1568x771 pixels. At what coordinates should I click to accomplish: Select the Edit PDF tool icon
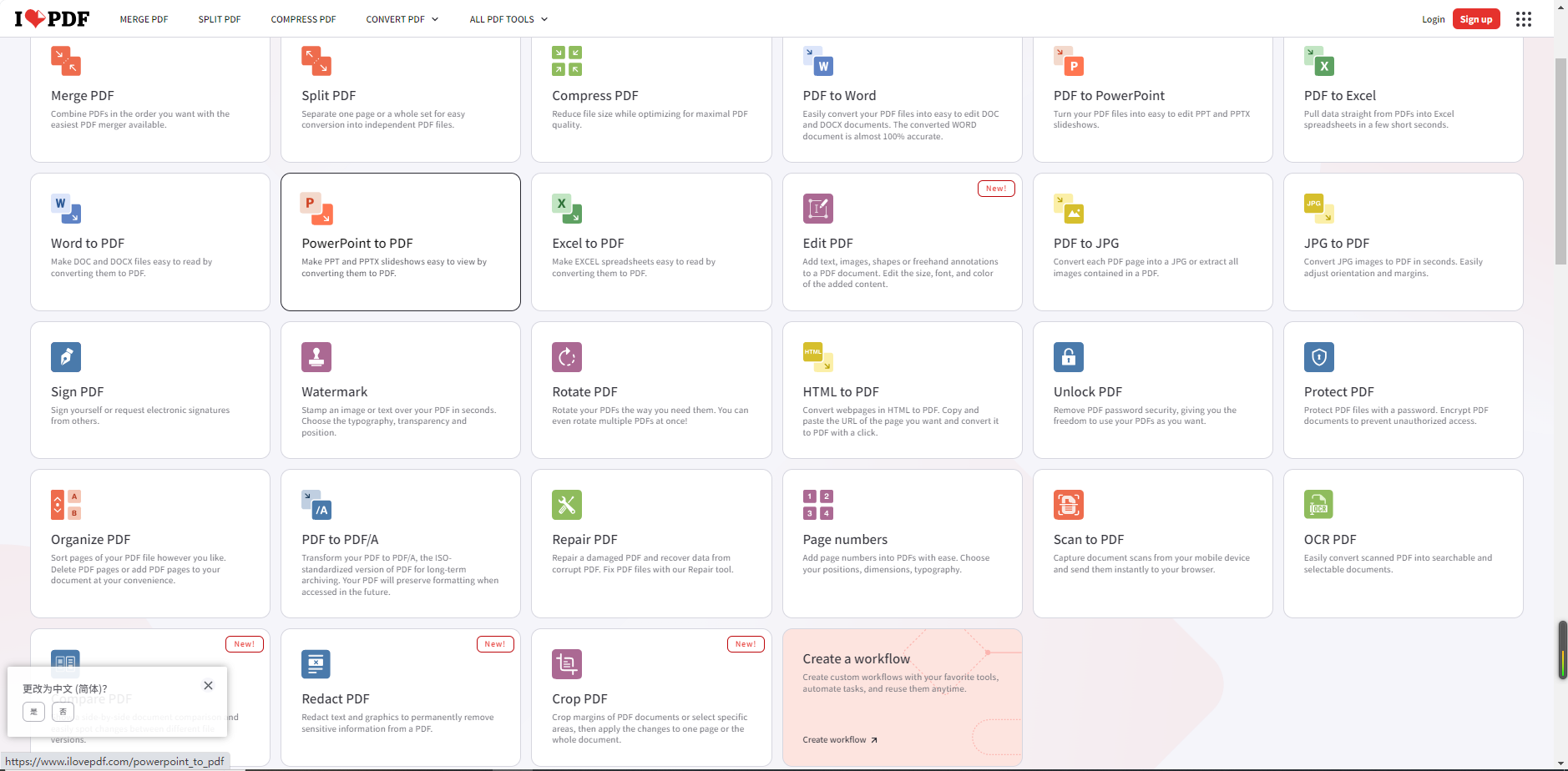click(817, 209)
